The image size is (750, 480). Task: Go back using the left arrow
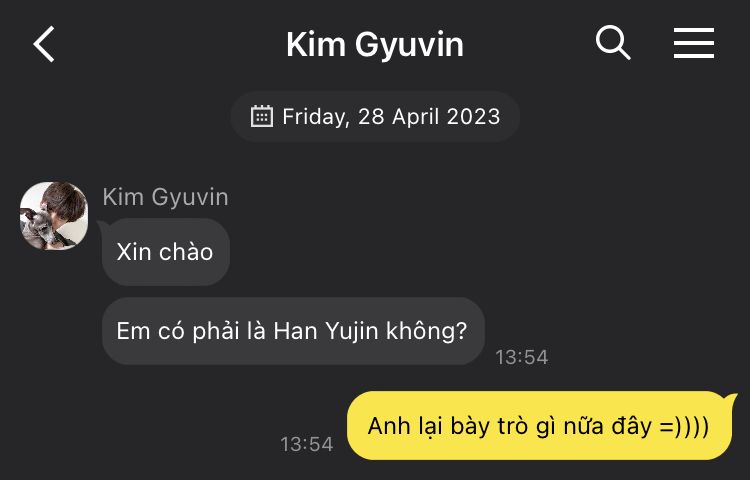point(44,44)
